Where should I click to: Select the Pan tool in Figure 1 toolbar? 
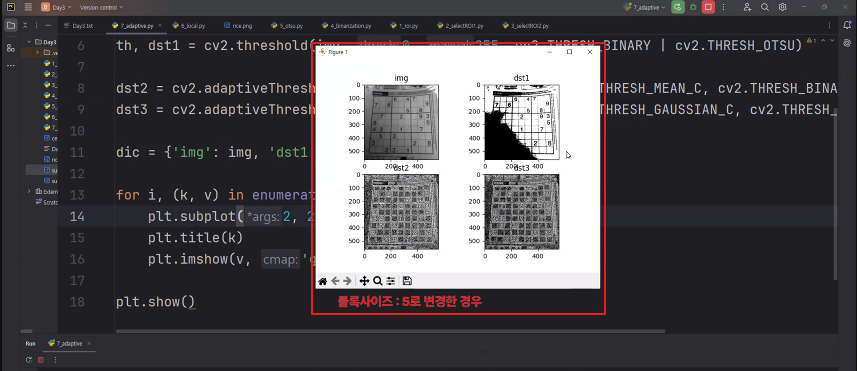pyautogui.click(x=365, y=281)
